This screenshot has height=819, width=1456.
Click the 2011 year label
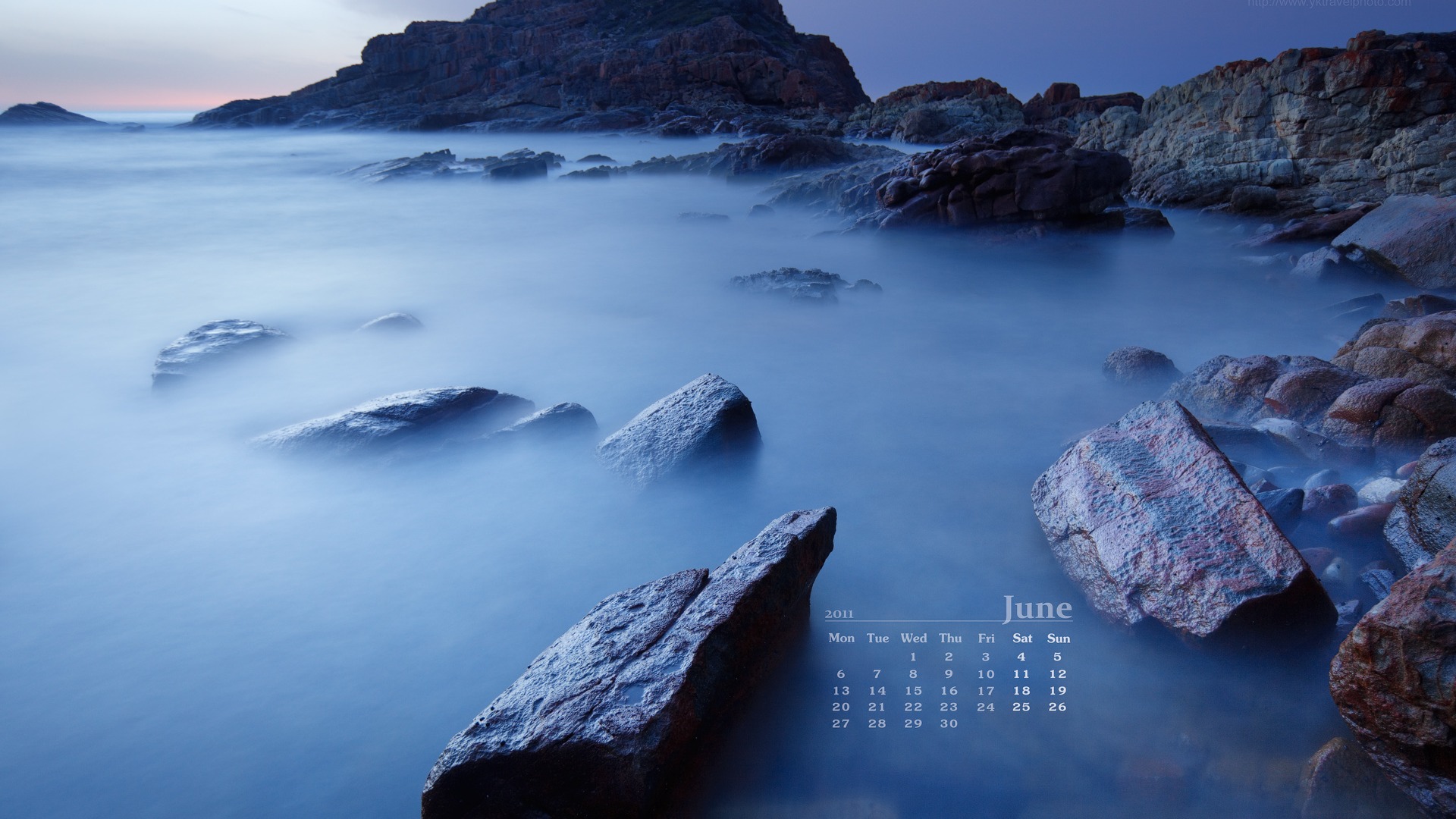839,614
